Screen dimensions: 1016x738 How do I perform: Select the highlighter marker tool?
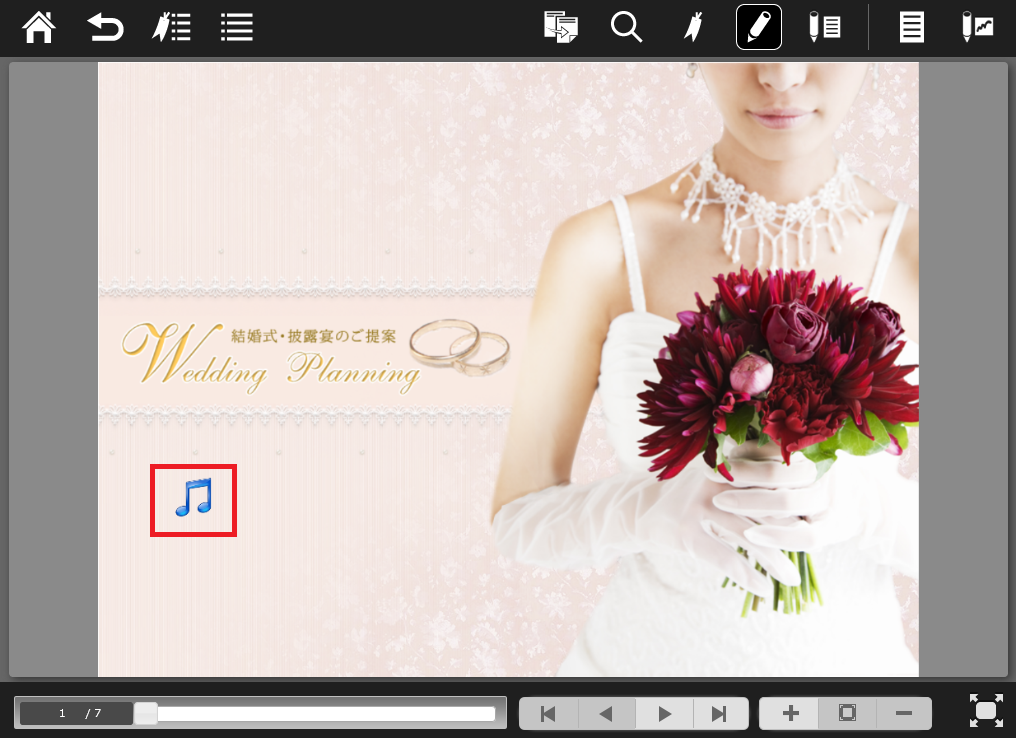coord(692,27)
